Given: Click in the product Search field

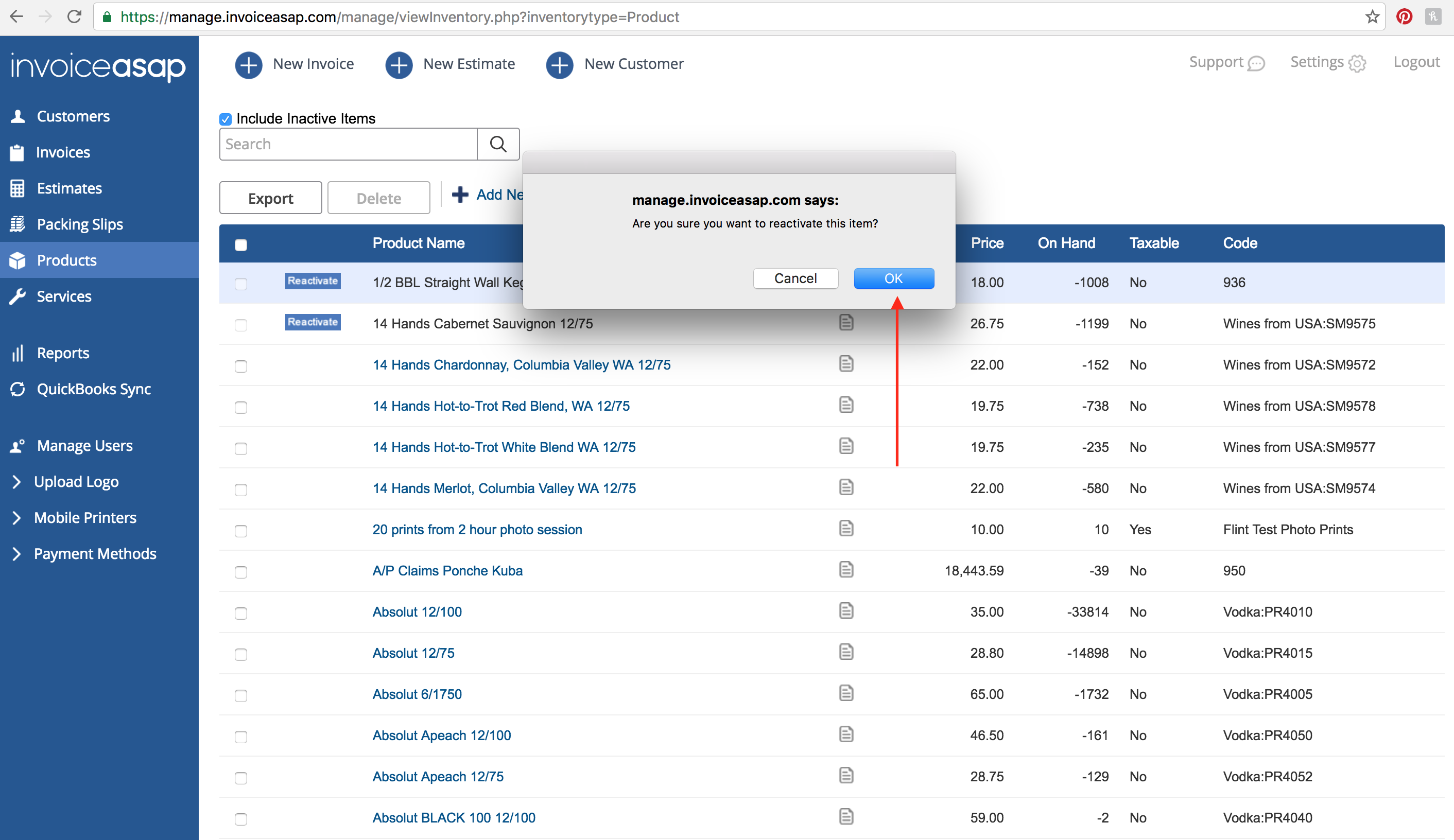Looking at the screenshot, I should [x=349, y=144].
